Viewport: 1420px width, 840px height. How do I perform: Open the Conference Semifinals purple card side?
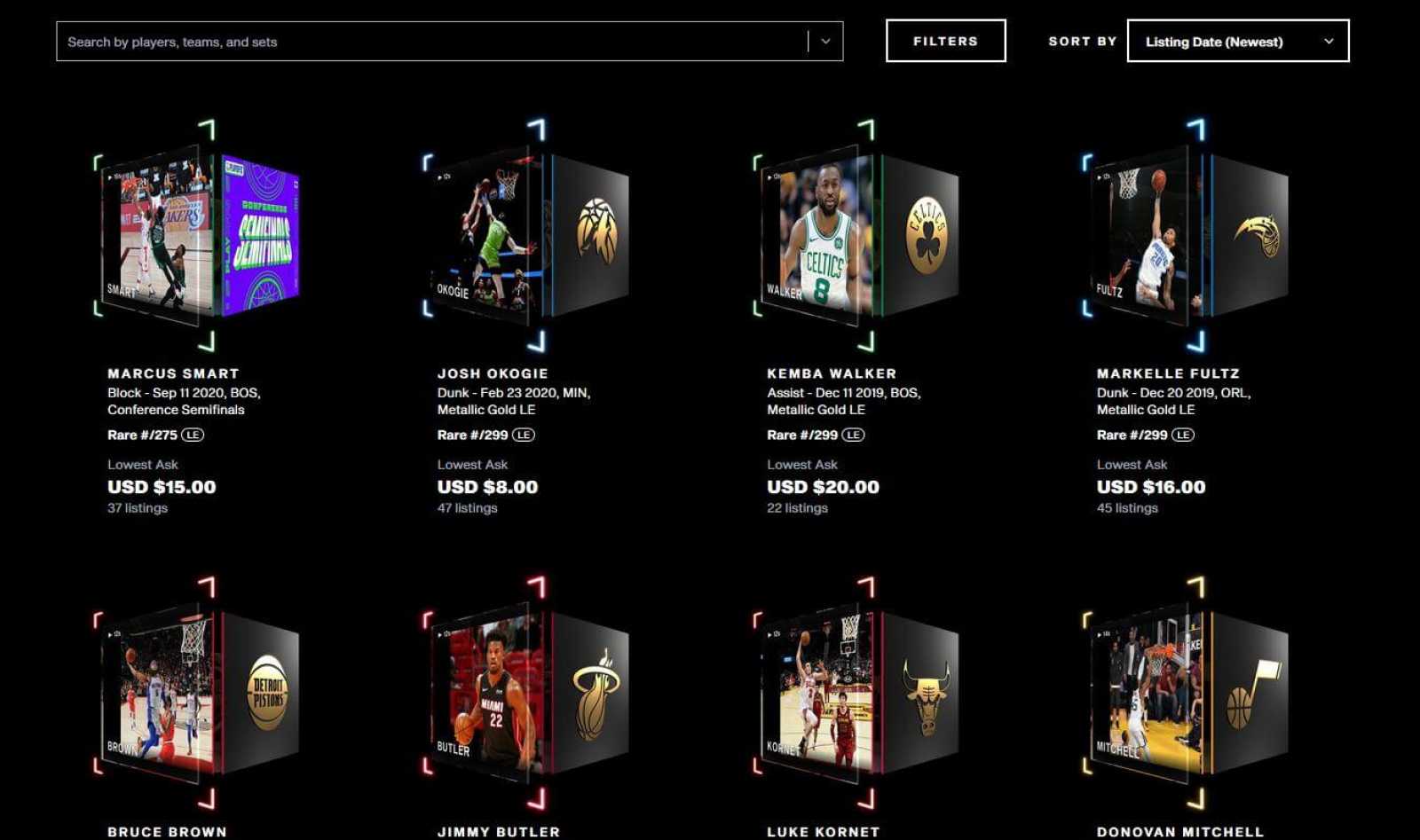click(260, 236)
